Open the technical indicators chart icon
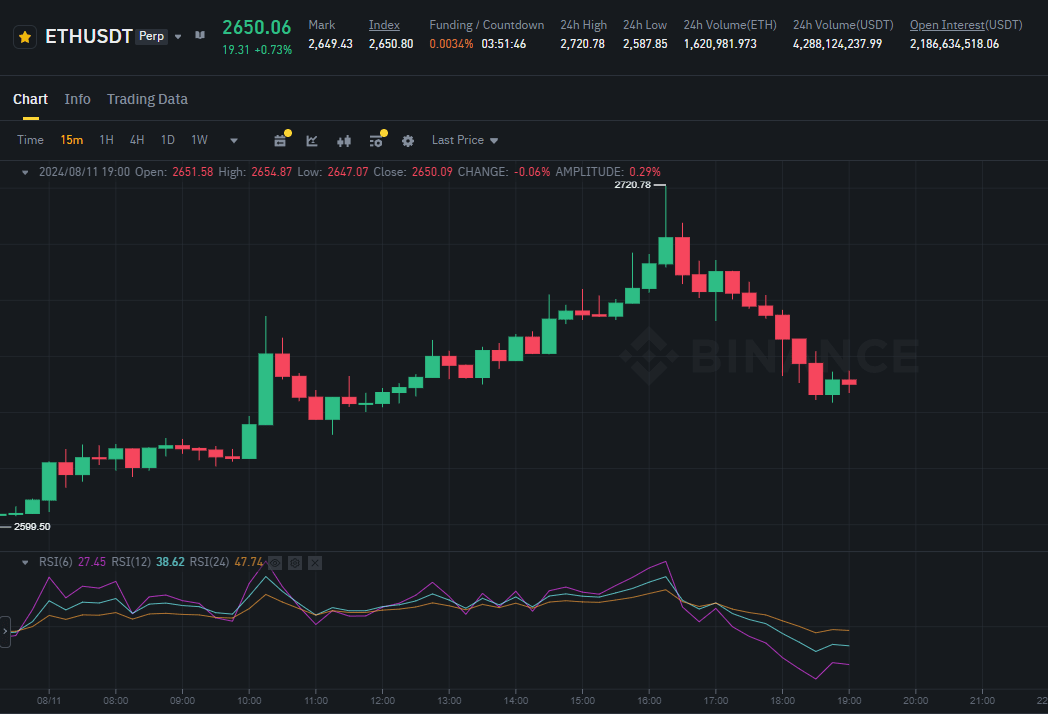This screenshot has height=714, width=1048. pos(312,141)
